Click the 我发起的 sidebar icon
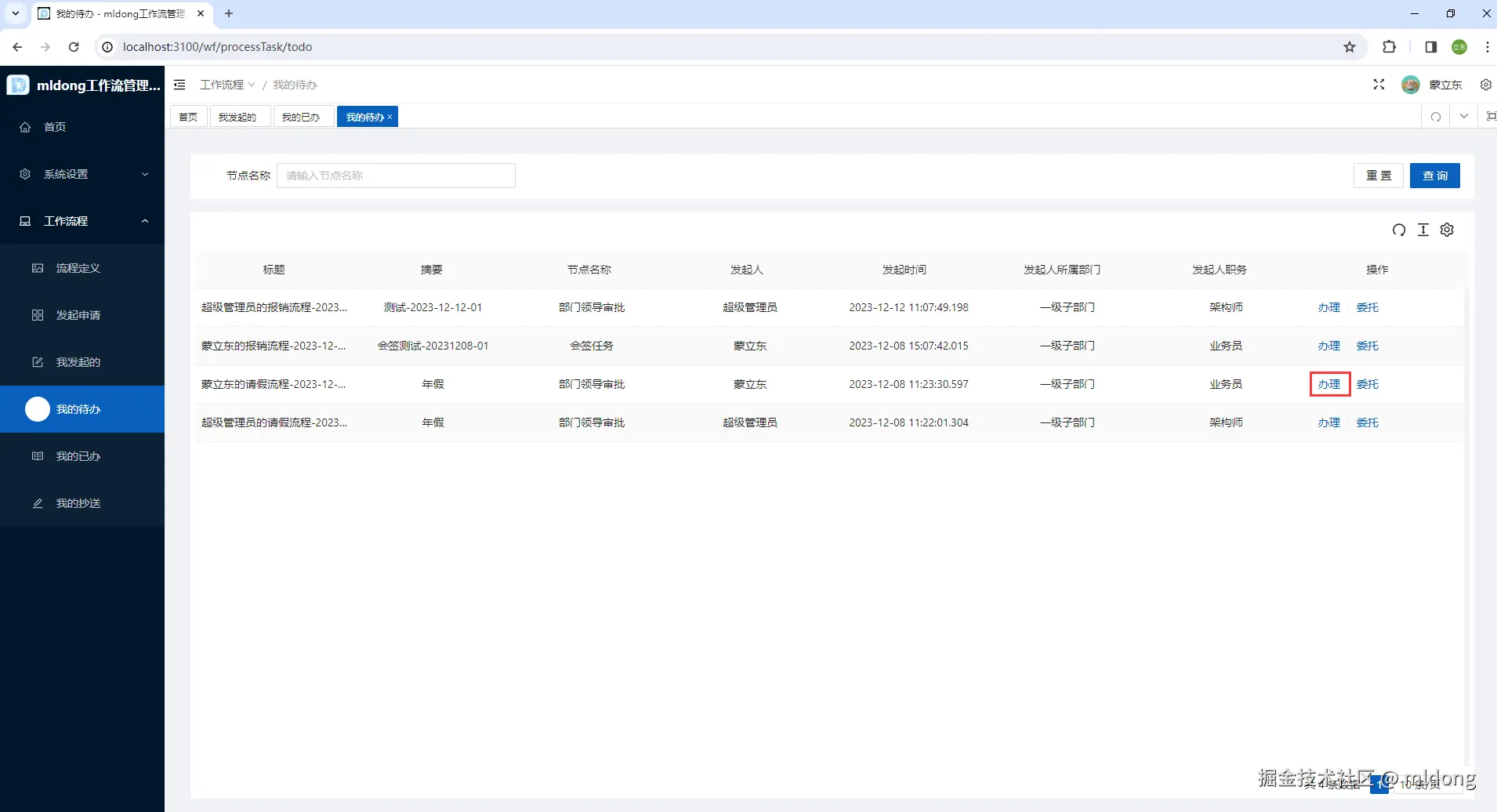Screen dimensions: 1497x812 tap(38, 362)
